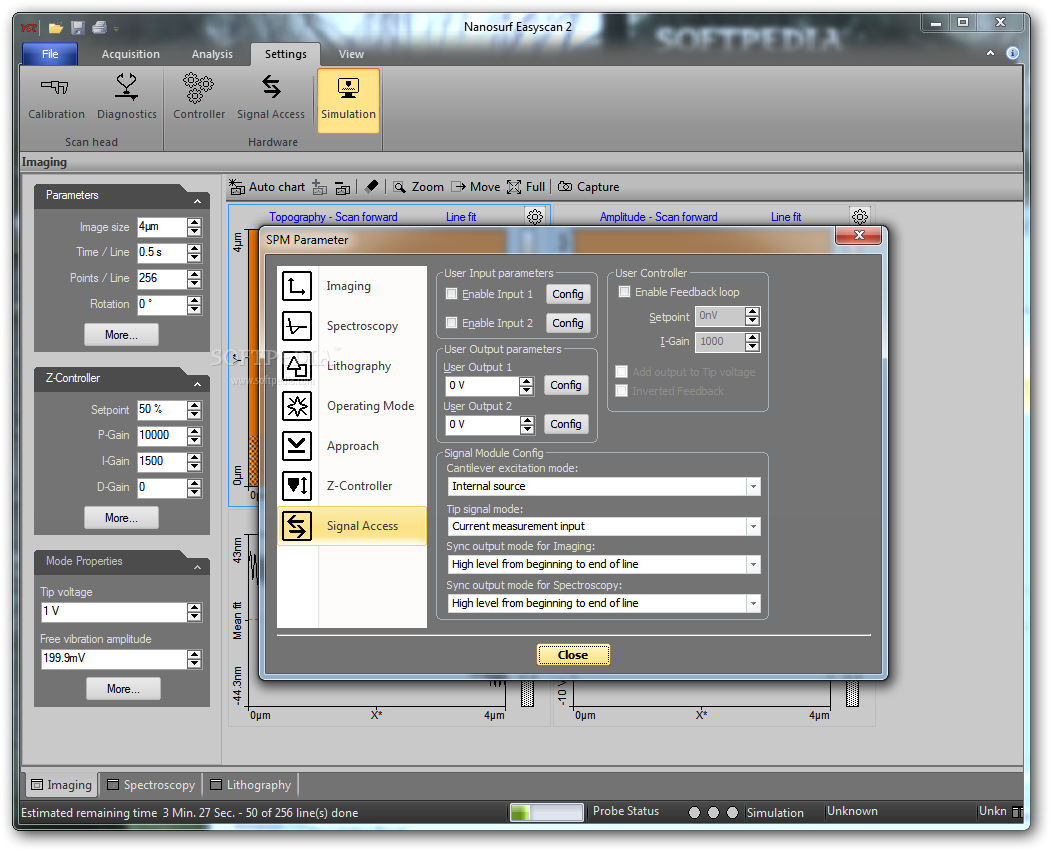Switch to the Analysis ribbon tab

pos(212,54)
